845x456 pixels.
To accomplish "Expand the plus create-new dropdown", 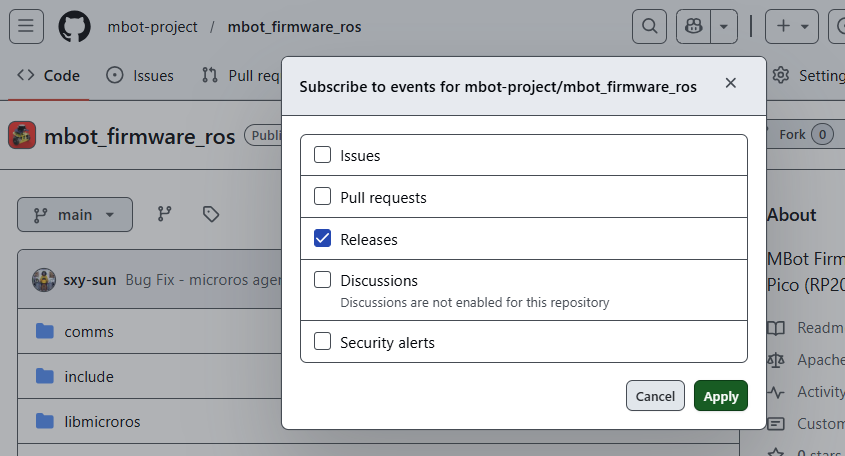I will [x=791, y=27].
